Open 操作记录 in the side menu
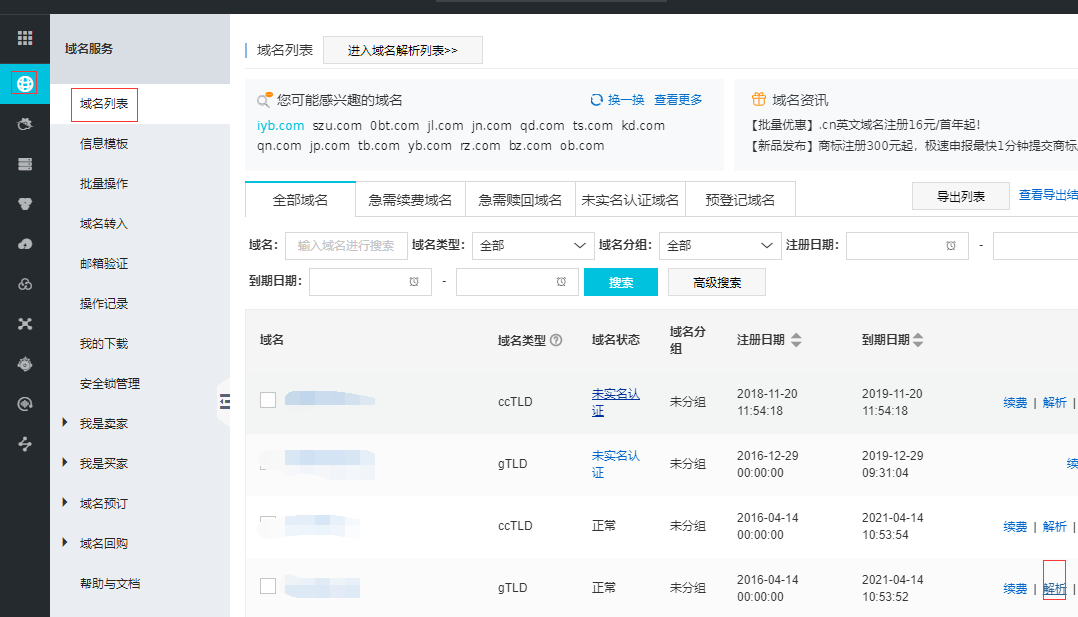1078x617 pixels. 104,303
